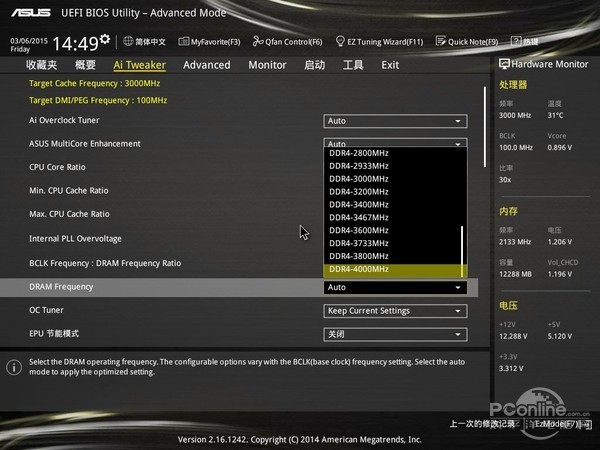Click the 31°C temperature value
Image resolution: width=600 pixels, height=450 pixels.
click(x=556, y=116)
